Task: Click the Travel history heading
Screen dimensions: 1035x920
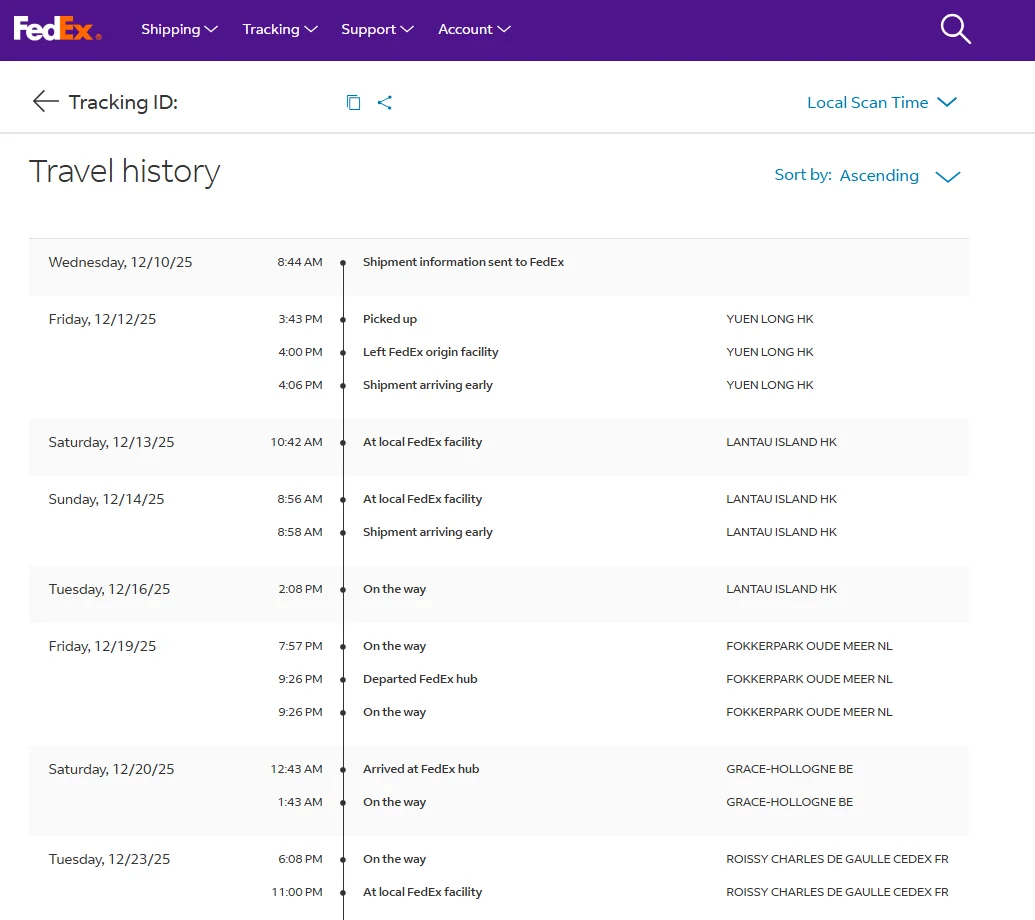Action: pos(124,171)
